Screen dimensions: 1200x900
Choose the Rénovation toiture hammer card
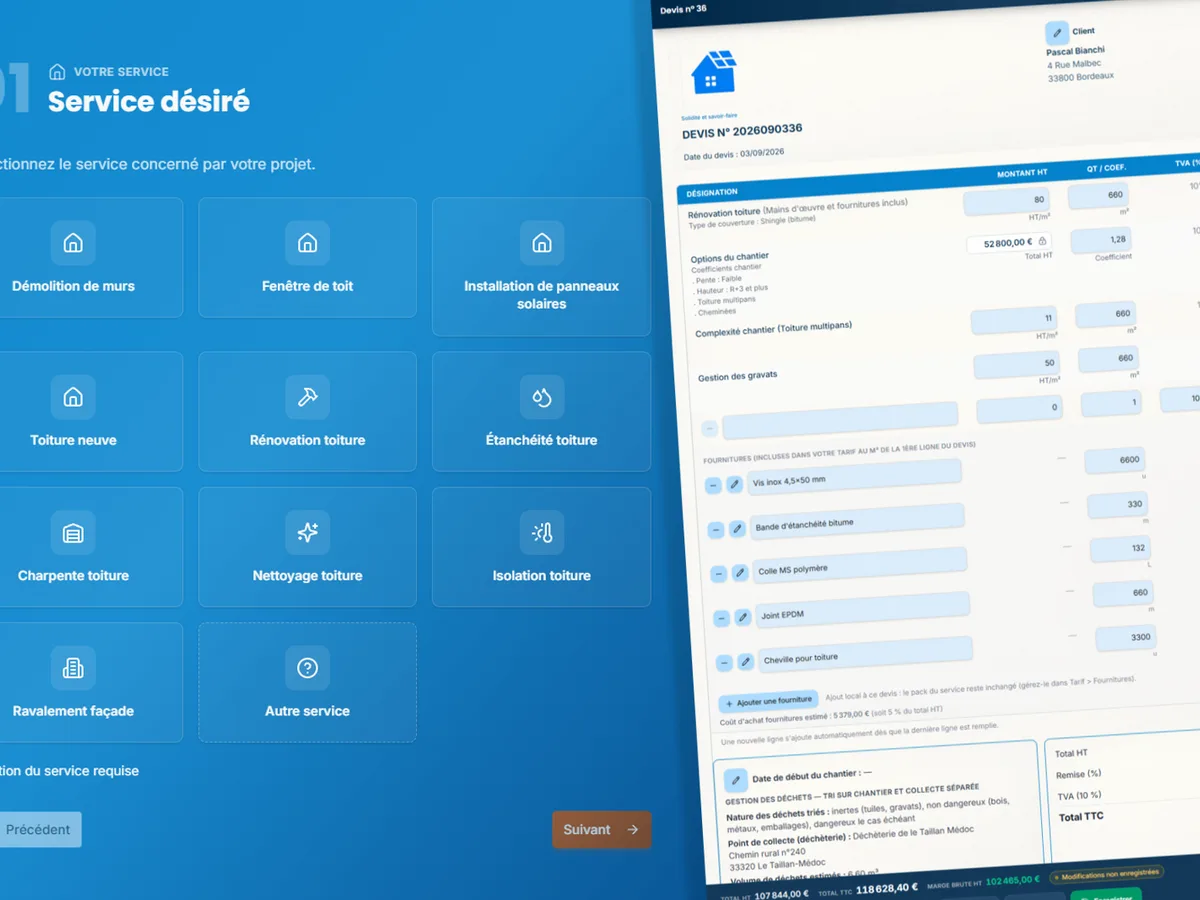pyautogui.click(x=307, y=411)
